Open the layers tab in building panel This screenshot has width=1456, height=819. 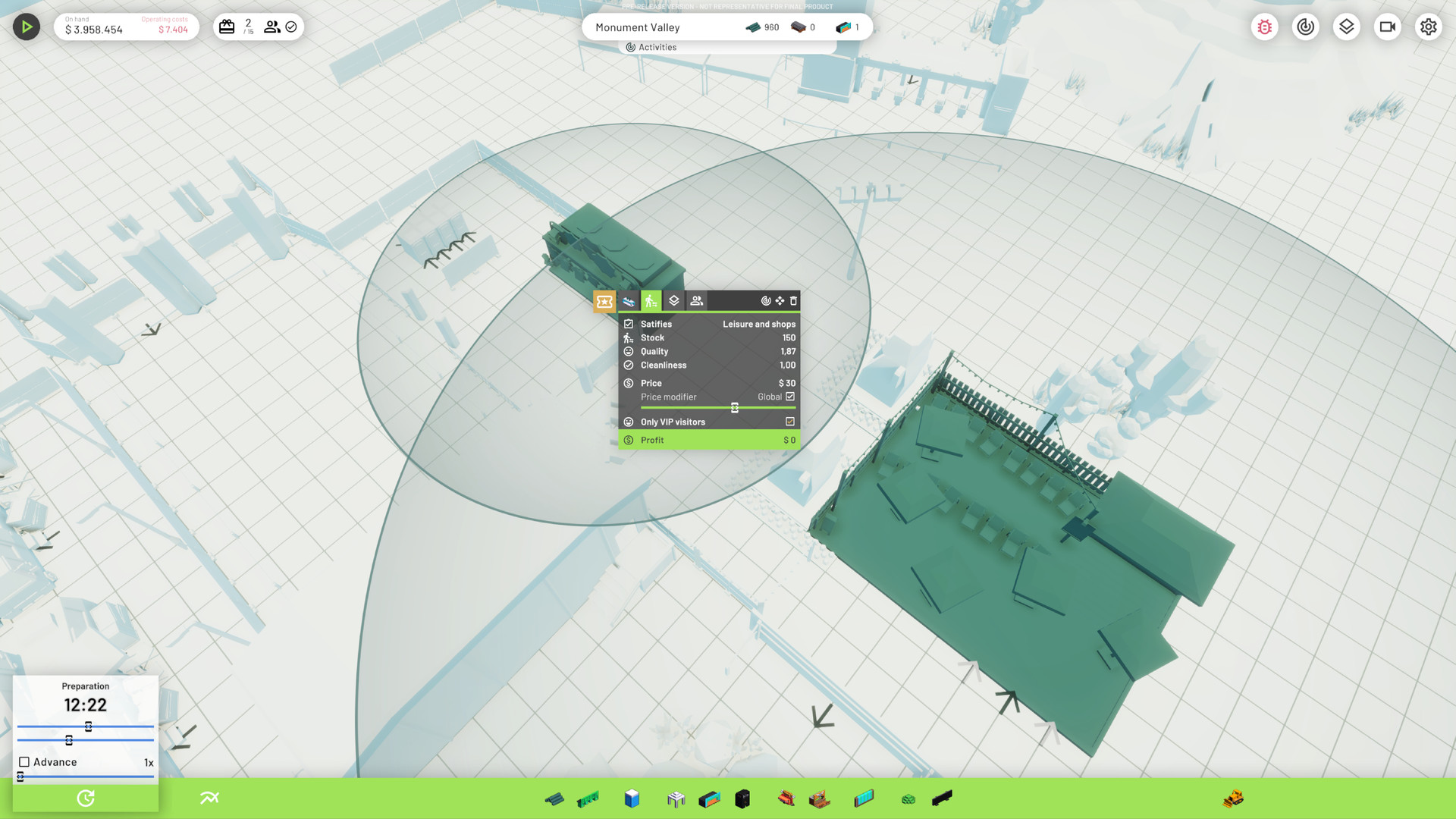[673, 301]
